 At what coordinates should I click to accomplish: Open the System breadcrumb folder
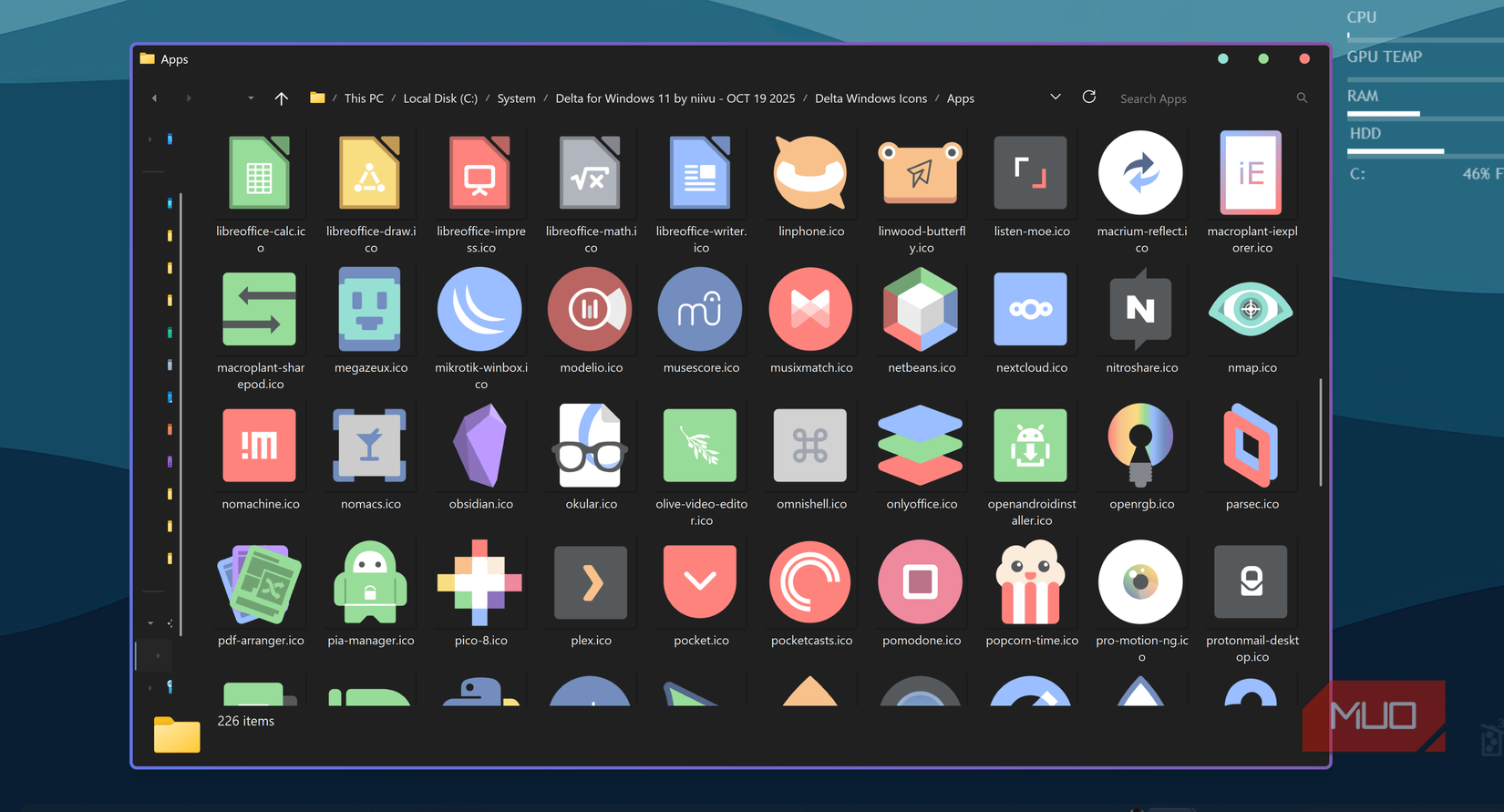[516, 98]
